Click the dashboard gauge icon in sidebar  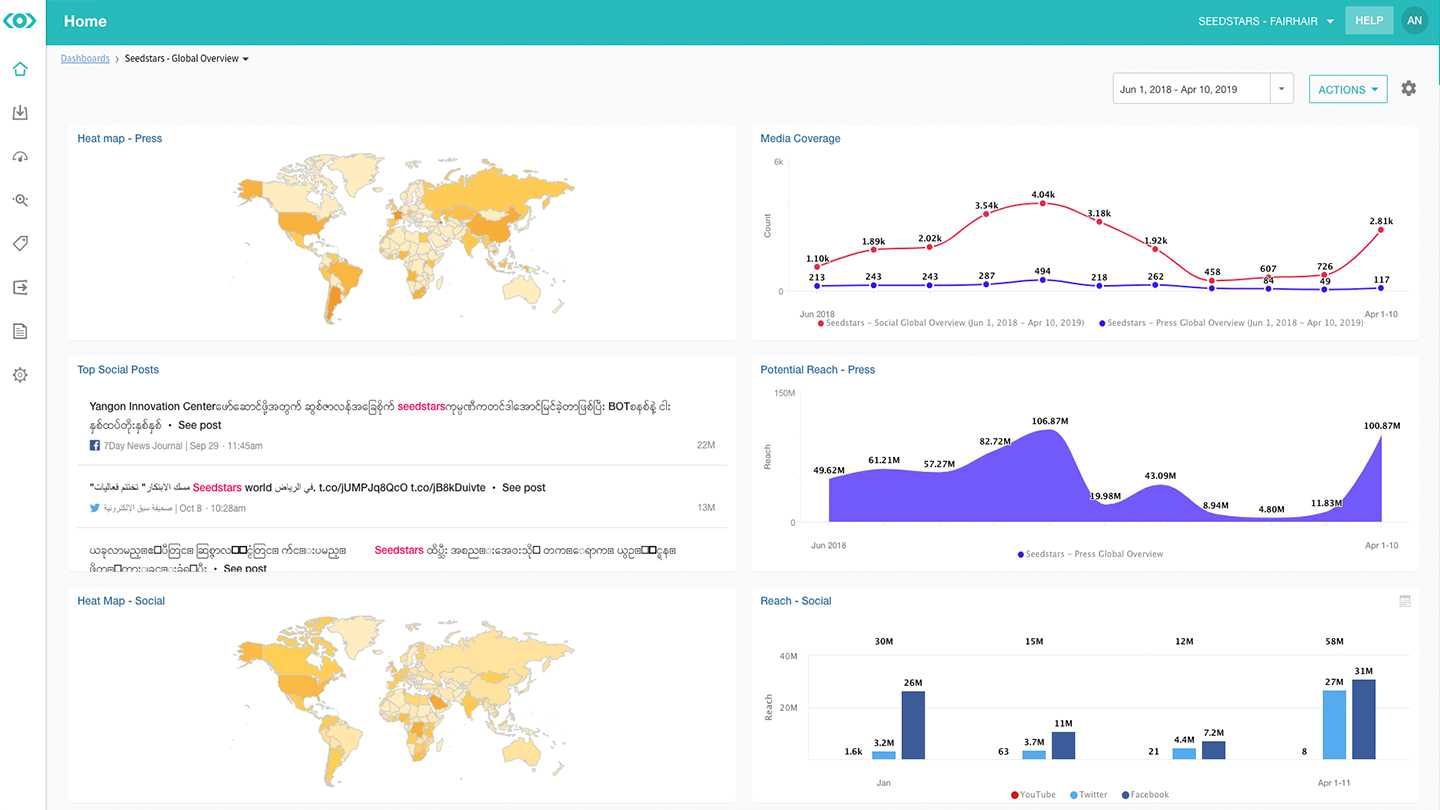click(x=19, y=156)
